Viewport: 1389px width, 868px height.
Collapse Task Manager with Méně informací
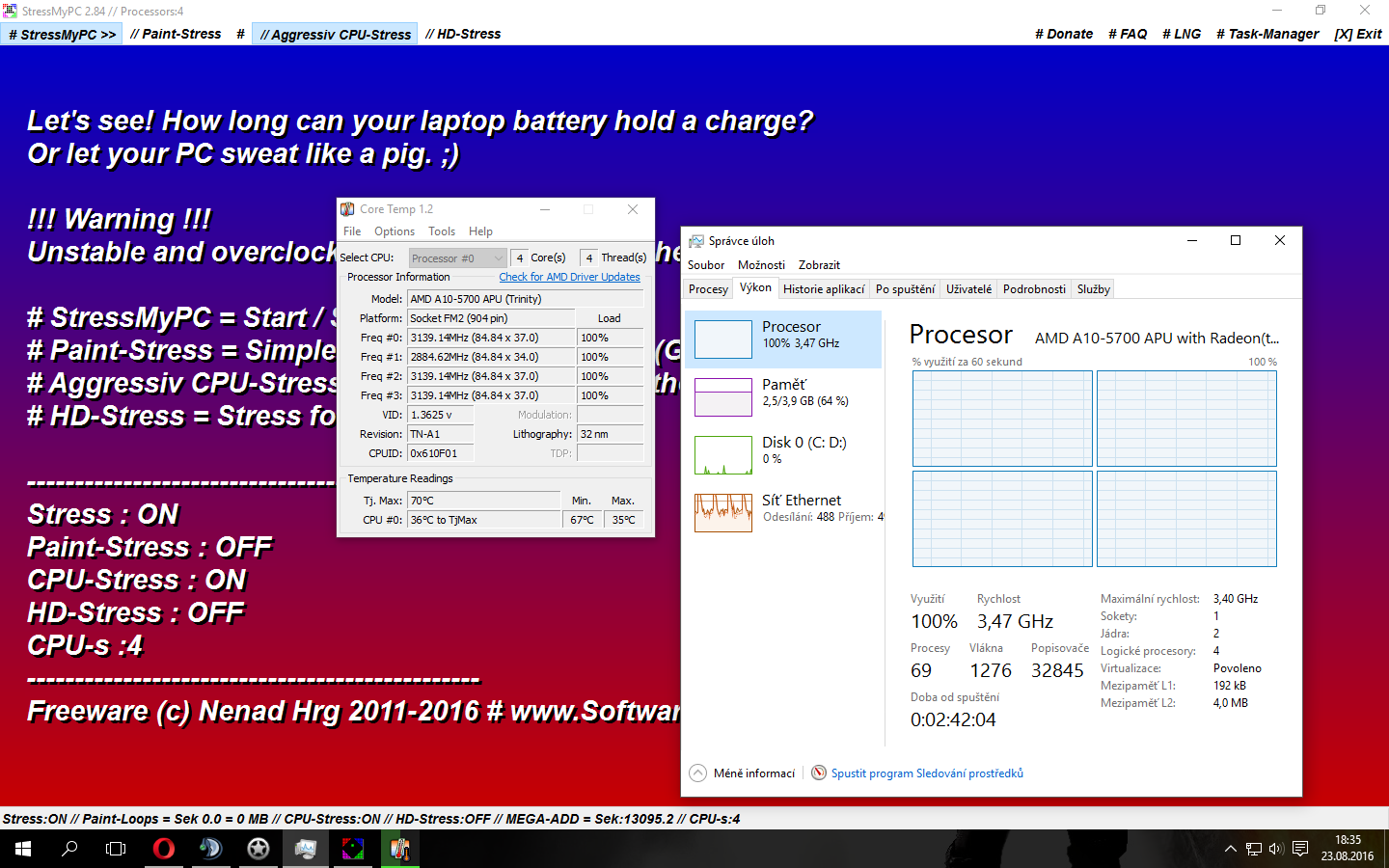point(743,773)
